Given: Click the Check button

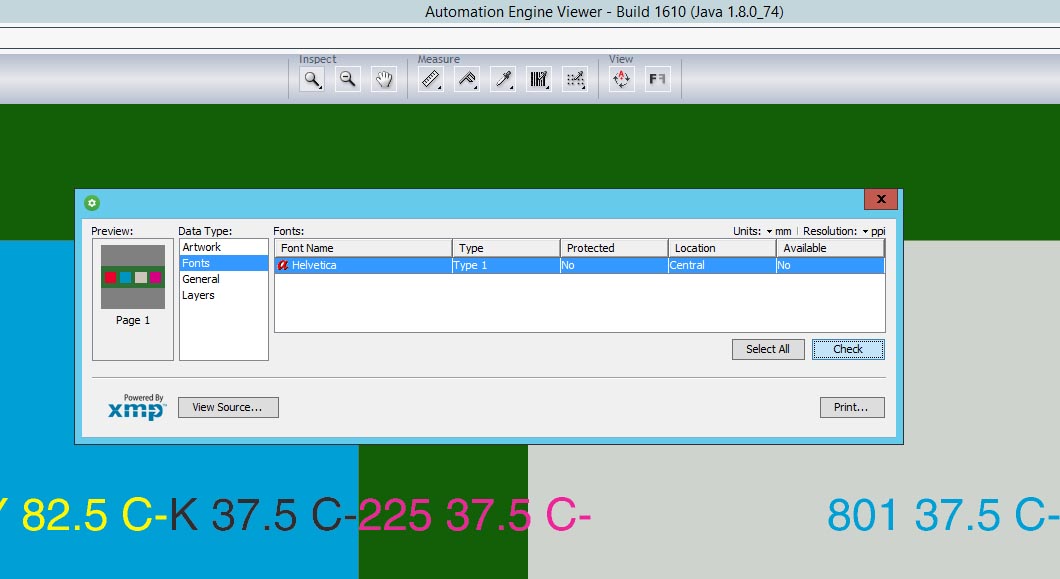Looking at the screenshot, I should pos(848,349).
